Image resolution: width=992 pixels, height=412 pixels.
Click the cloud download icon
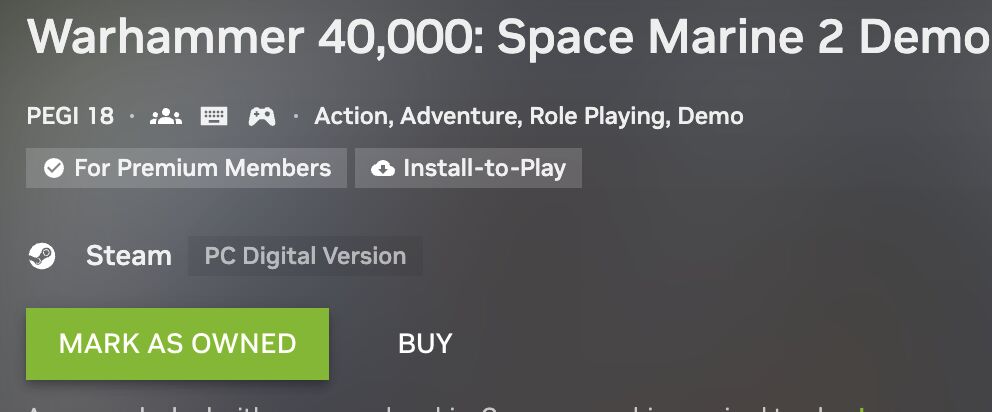(383, 168)
